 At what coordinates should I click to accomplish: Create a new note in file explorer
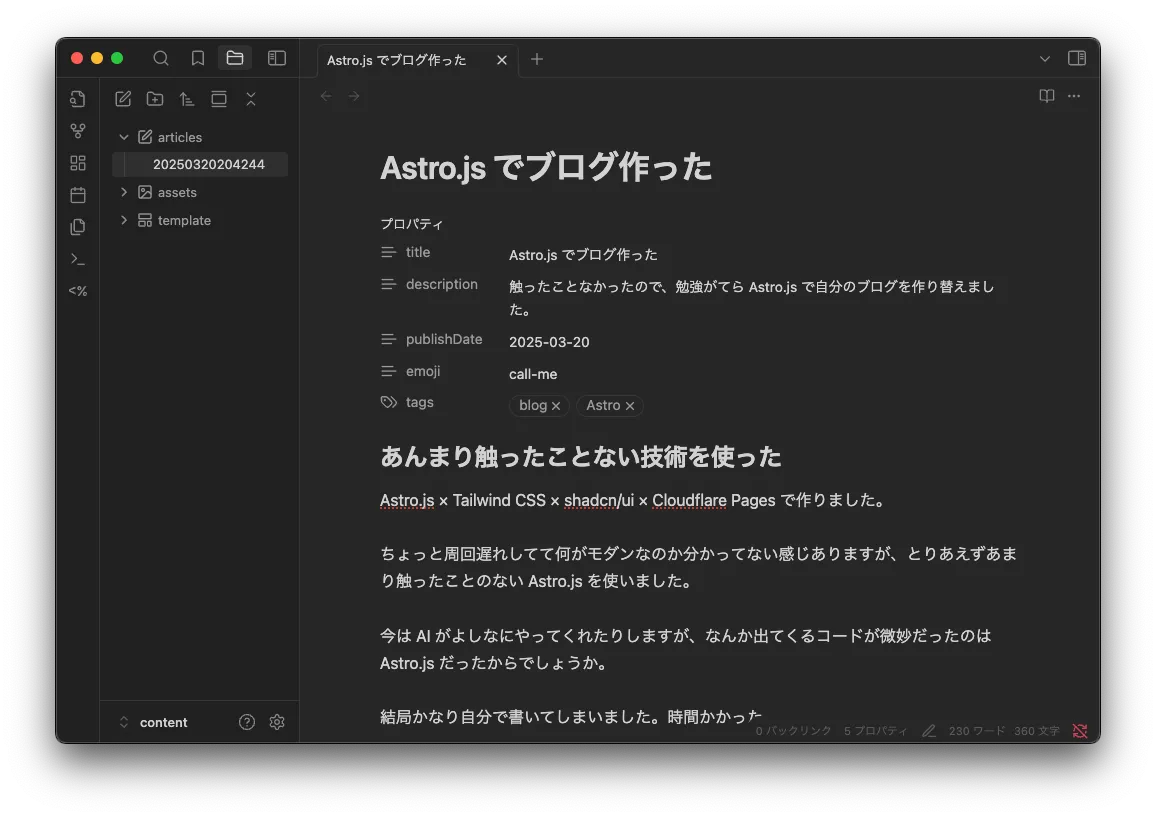point(123,99)
